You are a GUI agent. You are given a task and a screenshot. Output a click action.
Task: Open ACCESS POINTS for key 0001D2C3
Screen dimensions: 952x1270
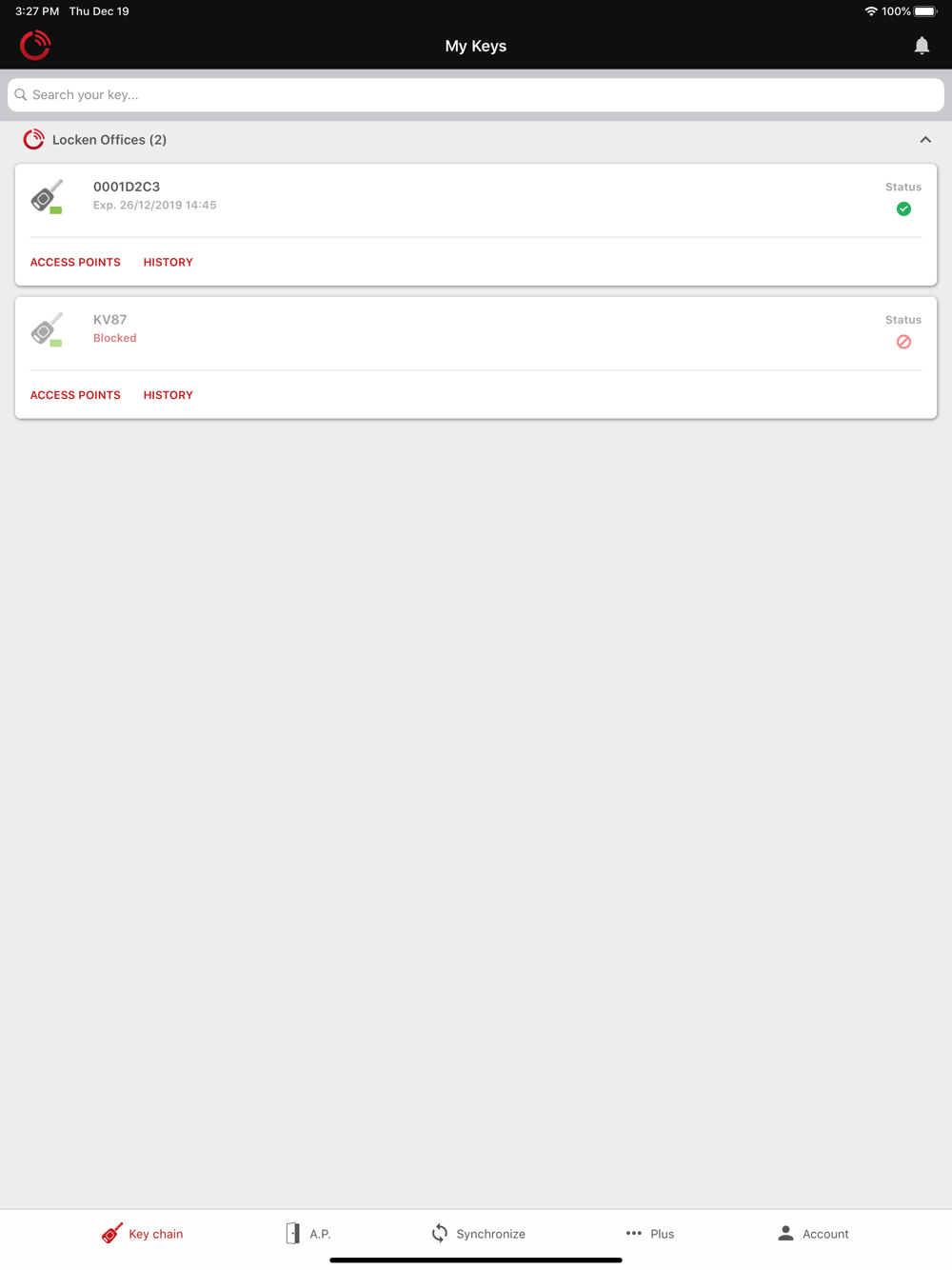click(x=75, y=262)
